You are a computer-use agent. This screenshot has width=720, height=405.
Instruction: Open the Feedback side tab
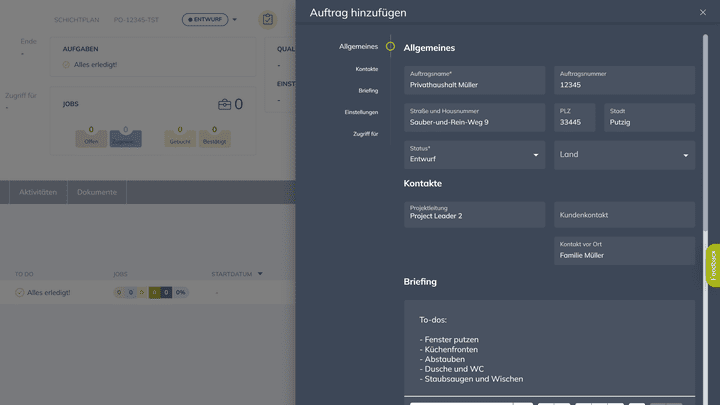click(x=713, y=265)
